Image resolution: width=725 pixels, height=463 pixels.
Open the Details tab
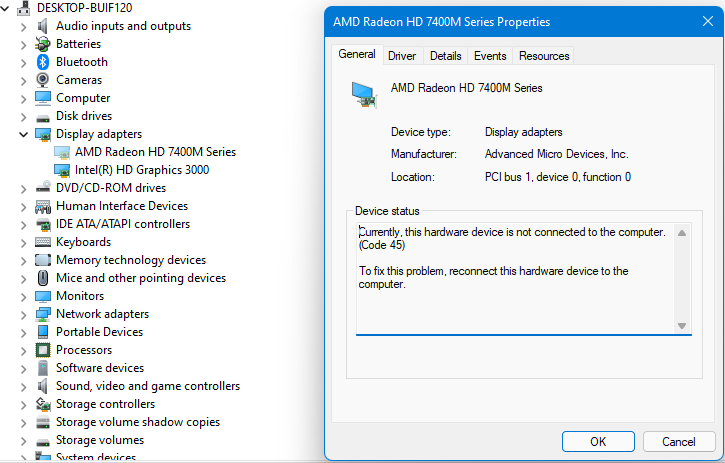[x=445, y=56]
